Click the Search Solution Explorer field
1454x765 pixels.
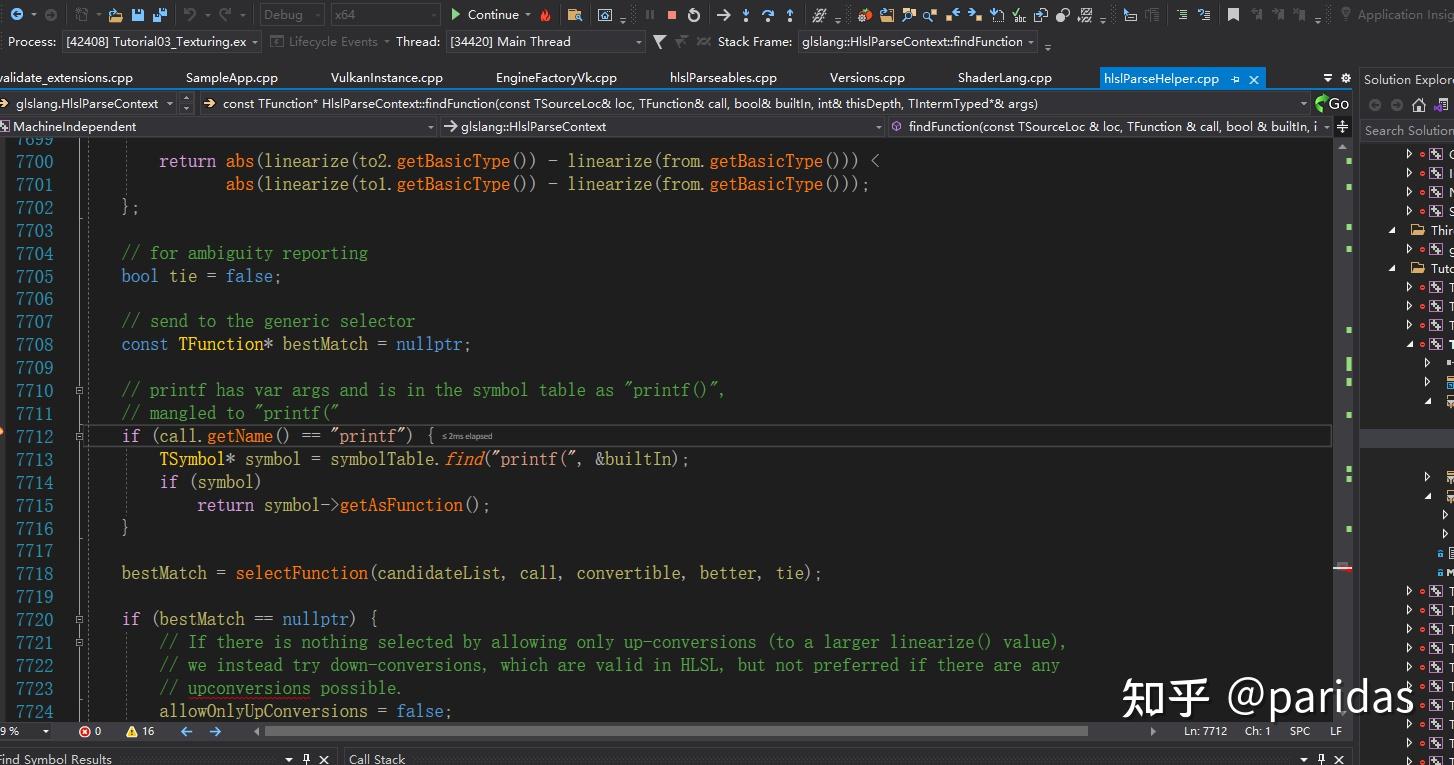tap(1407, 131)
